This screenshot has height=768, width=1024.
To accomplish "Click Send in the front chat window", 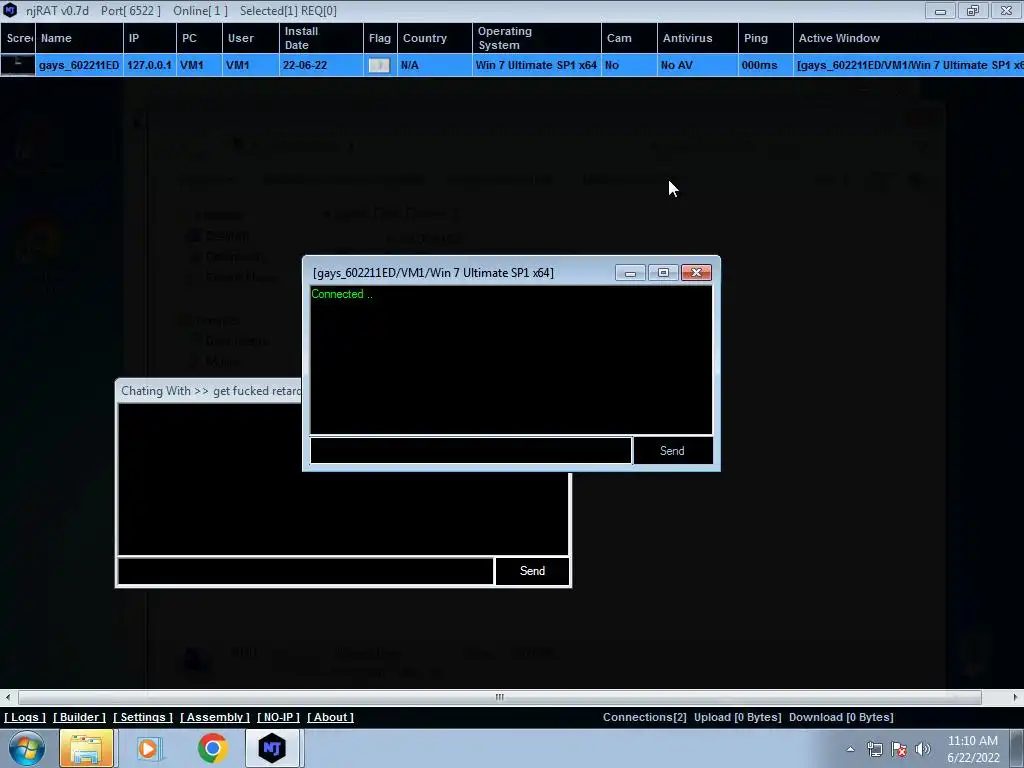I will [x=672, y=451].
